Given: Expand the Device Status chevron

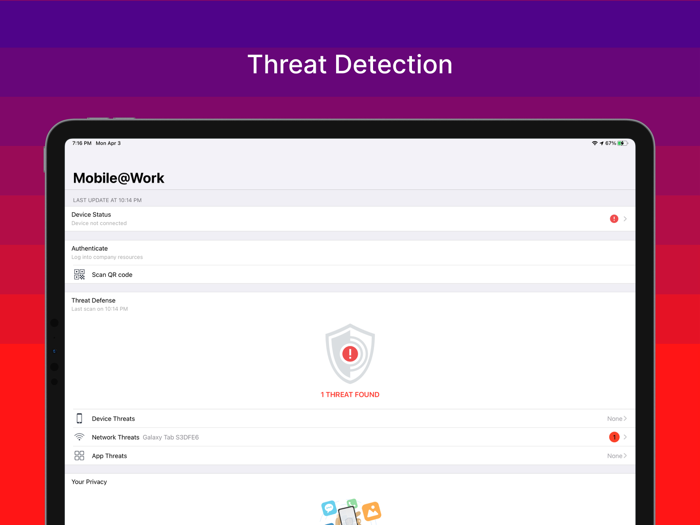Looking at the screenshot, I should click(x=625, y=219).
